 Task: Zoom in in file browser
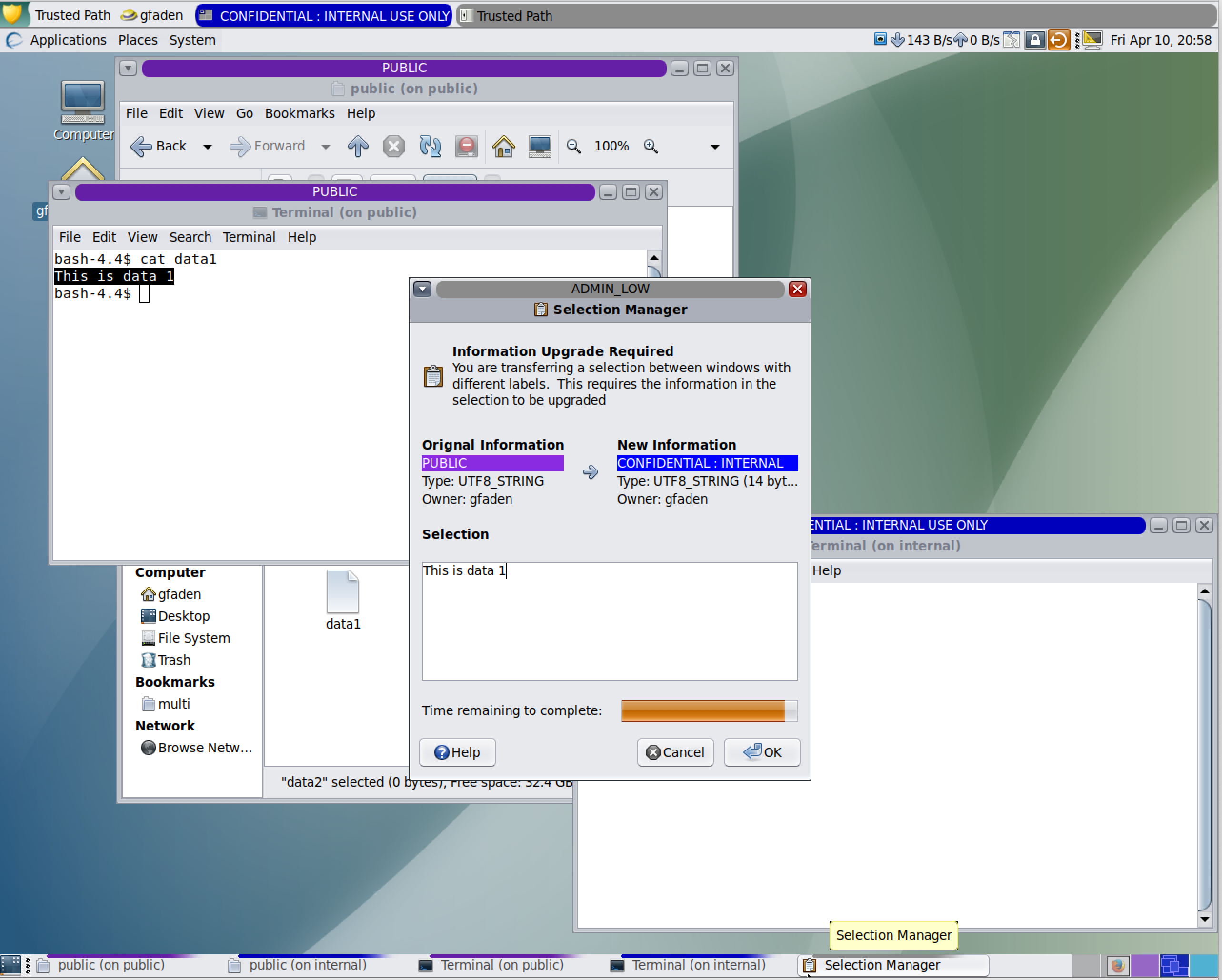[651, 146]
